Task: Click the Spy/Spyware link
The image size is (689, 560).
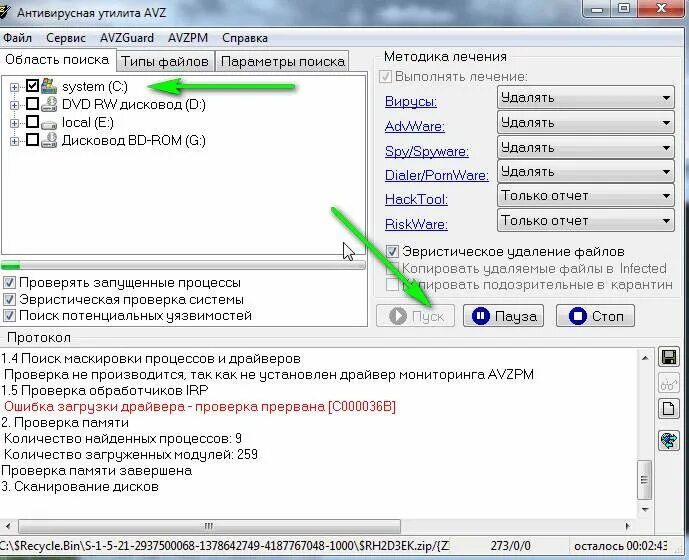Action: click(427, 152)
